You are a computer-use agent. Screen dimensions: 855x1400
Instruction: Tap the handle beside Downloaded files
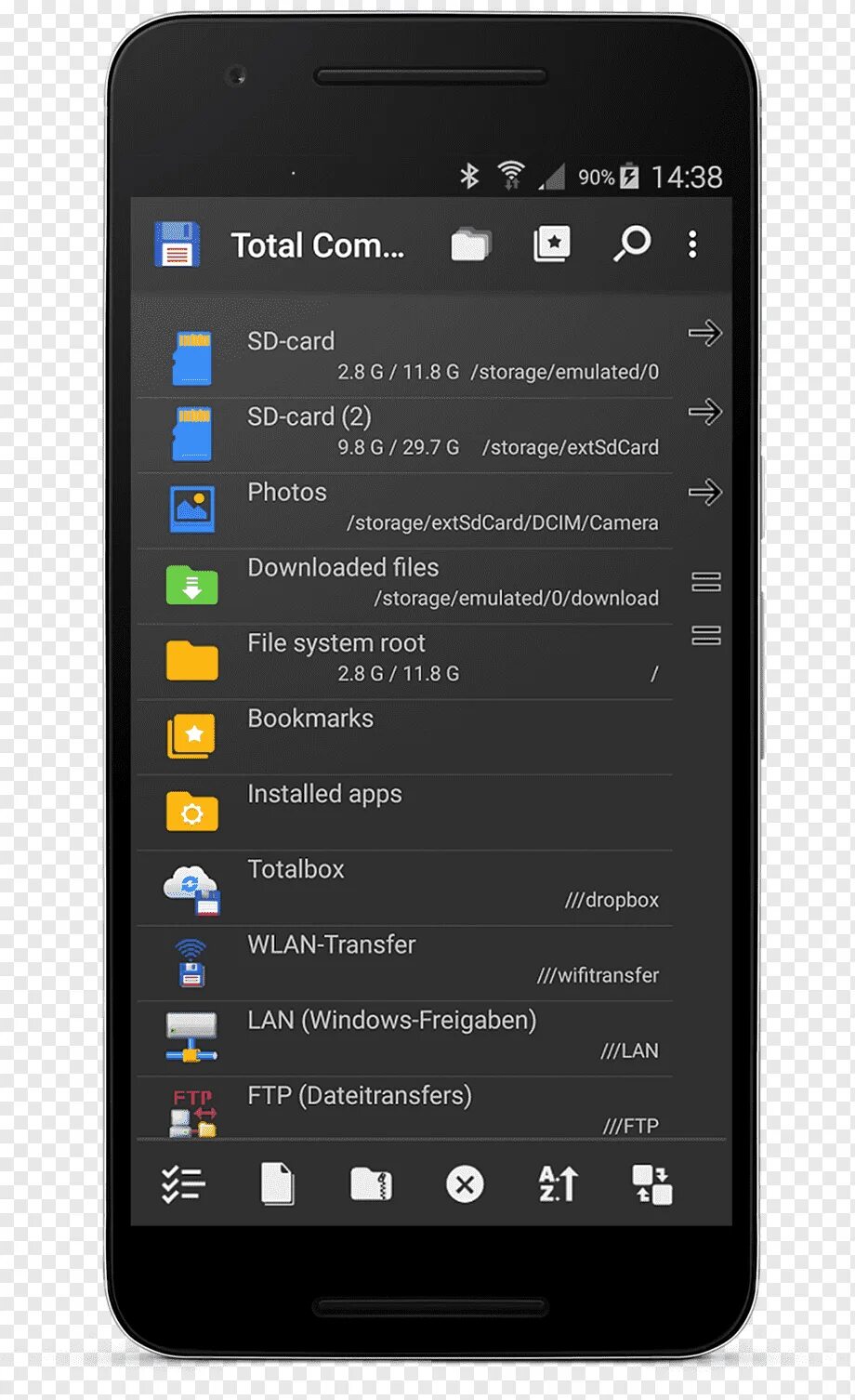pyautogui.click(x=706, y=582)
